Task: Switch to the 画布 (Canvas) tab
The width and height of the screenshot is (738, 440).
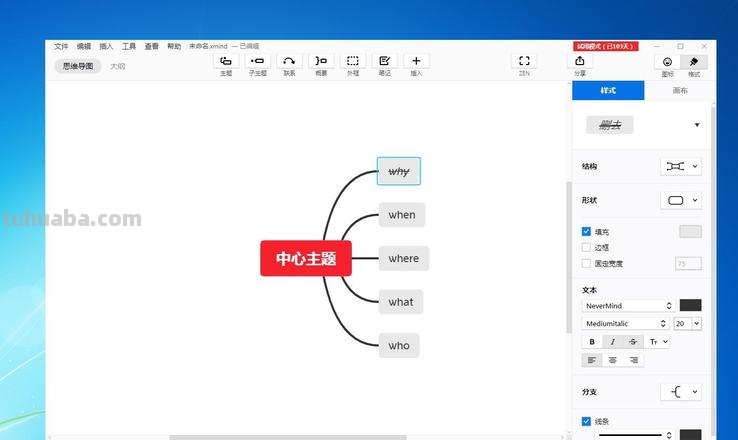Action: pyautogui.click(x=680, y=90)
